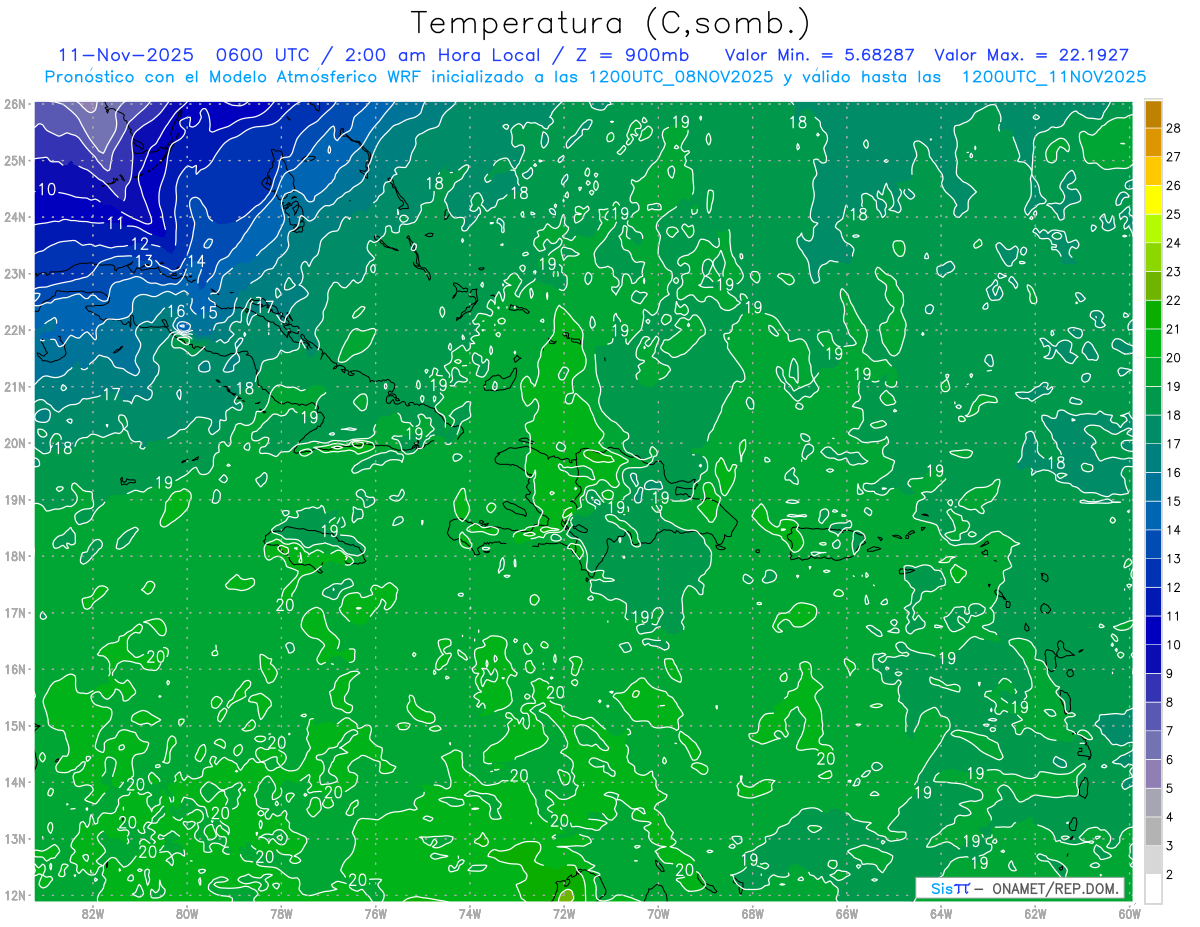Click latitude axis label "19N"
Screen dimensions: 1200x927
tap(15, 499)
